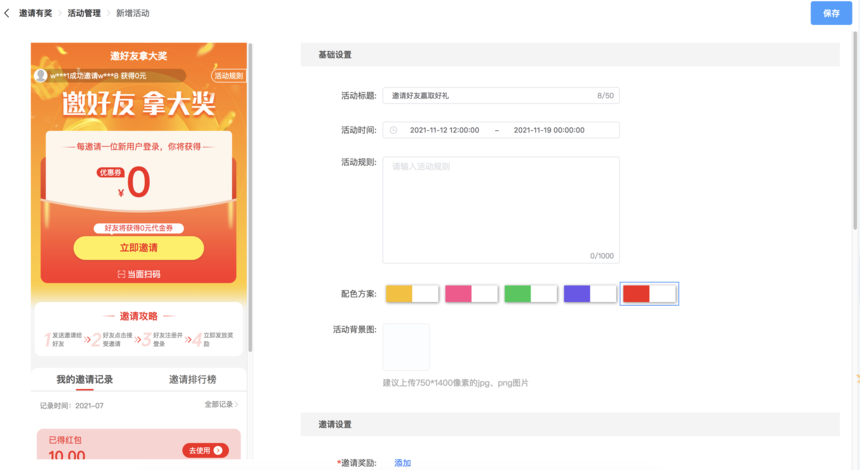Image resolution: width=860 pixels, height=470 pixels.
Task: Click the clock icon in 活动时间
Action: [393, 130]
